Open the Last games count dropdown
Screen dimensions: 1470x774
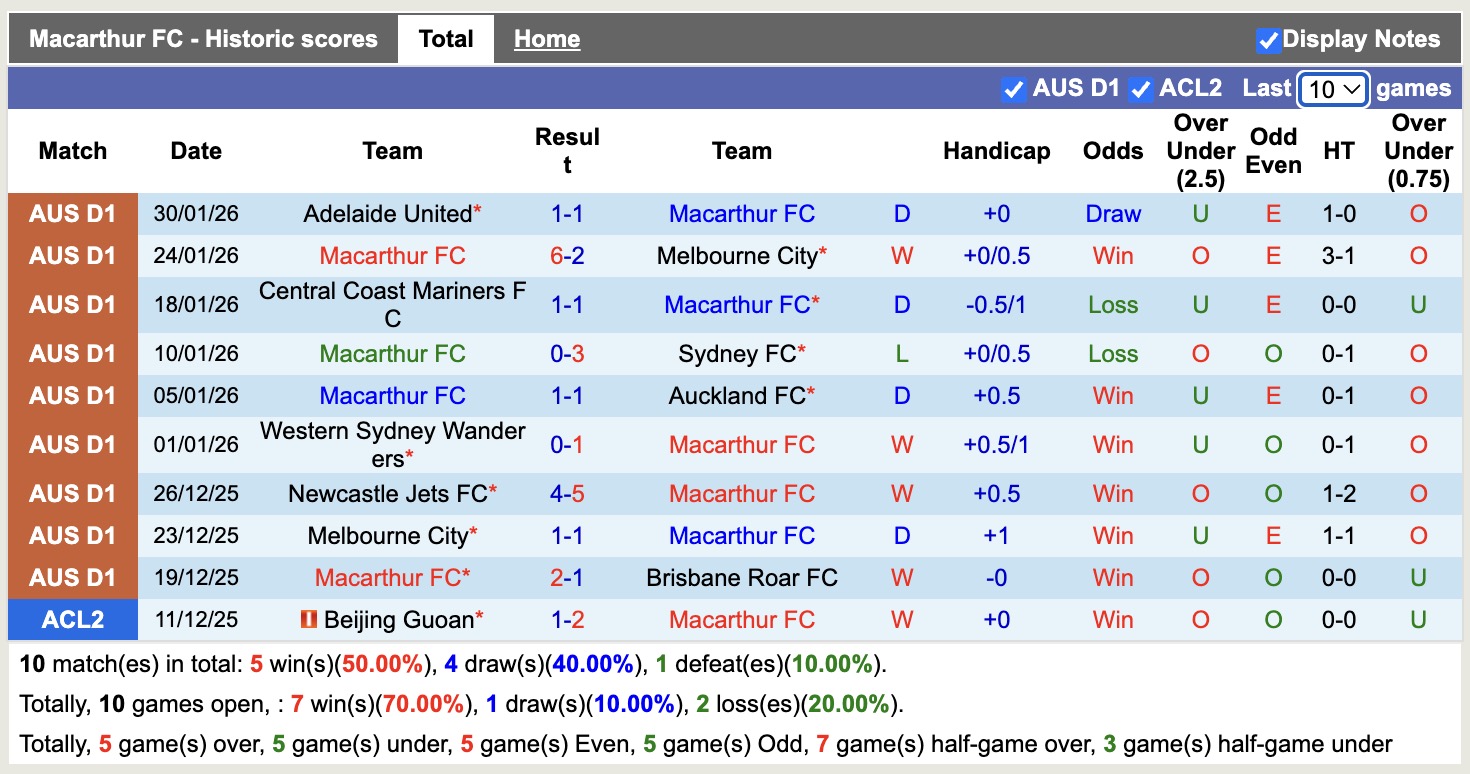(x=1333, y=89)
